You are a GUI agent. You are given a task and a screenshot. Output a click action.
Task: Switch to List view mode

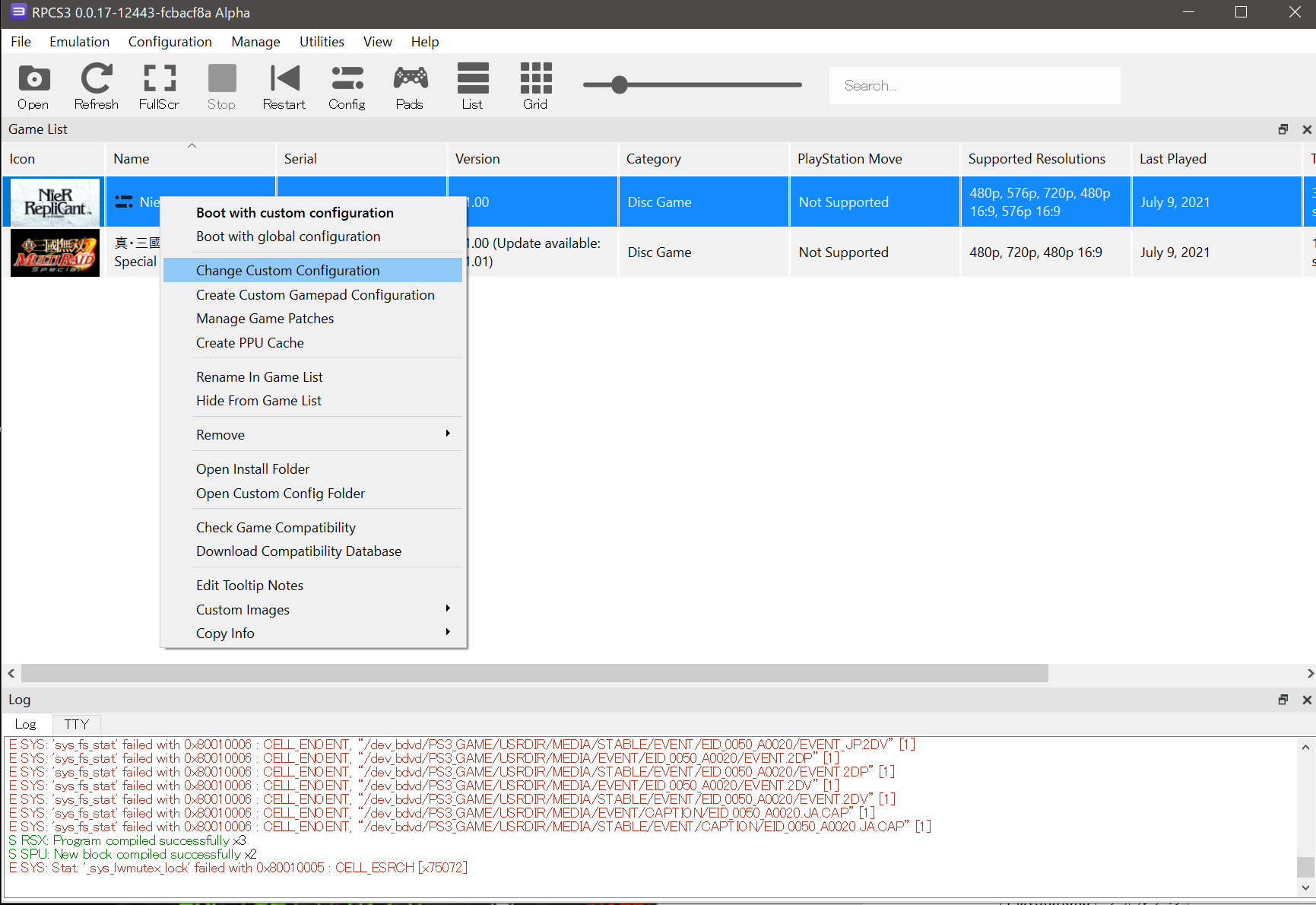(x=473, y=87)
